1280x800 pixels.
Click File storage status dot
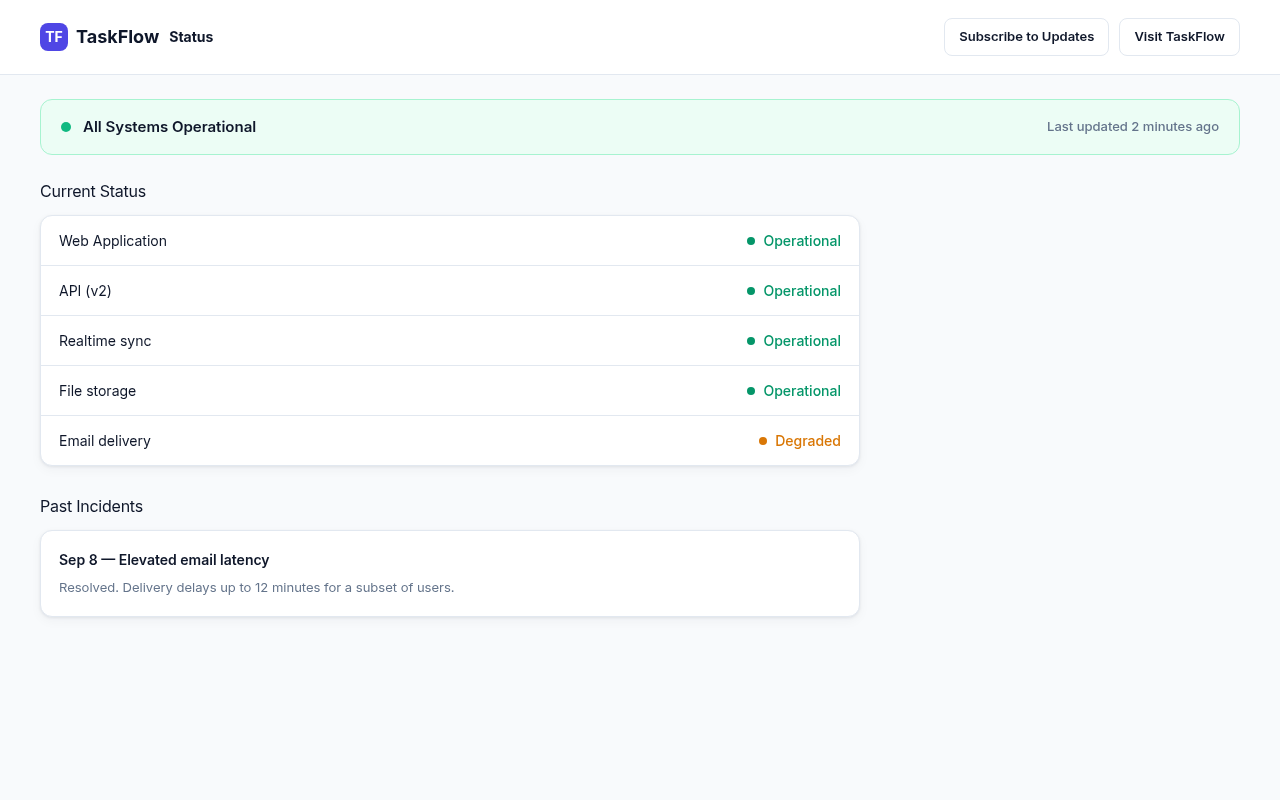[751, 391]
